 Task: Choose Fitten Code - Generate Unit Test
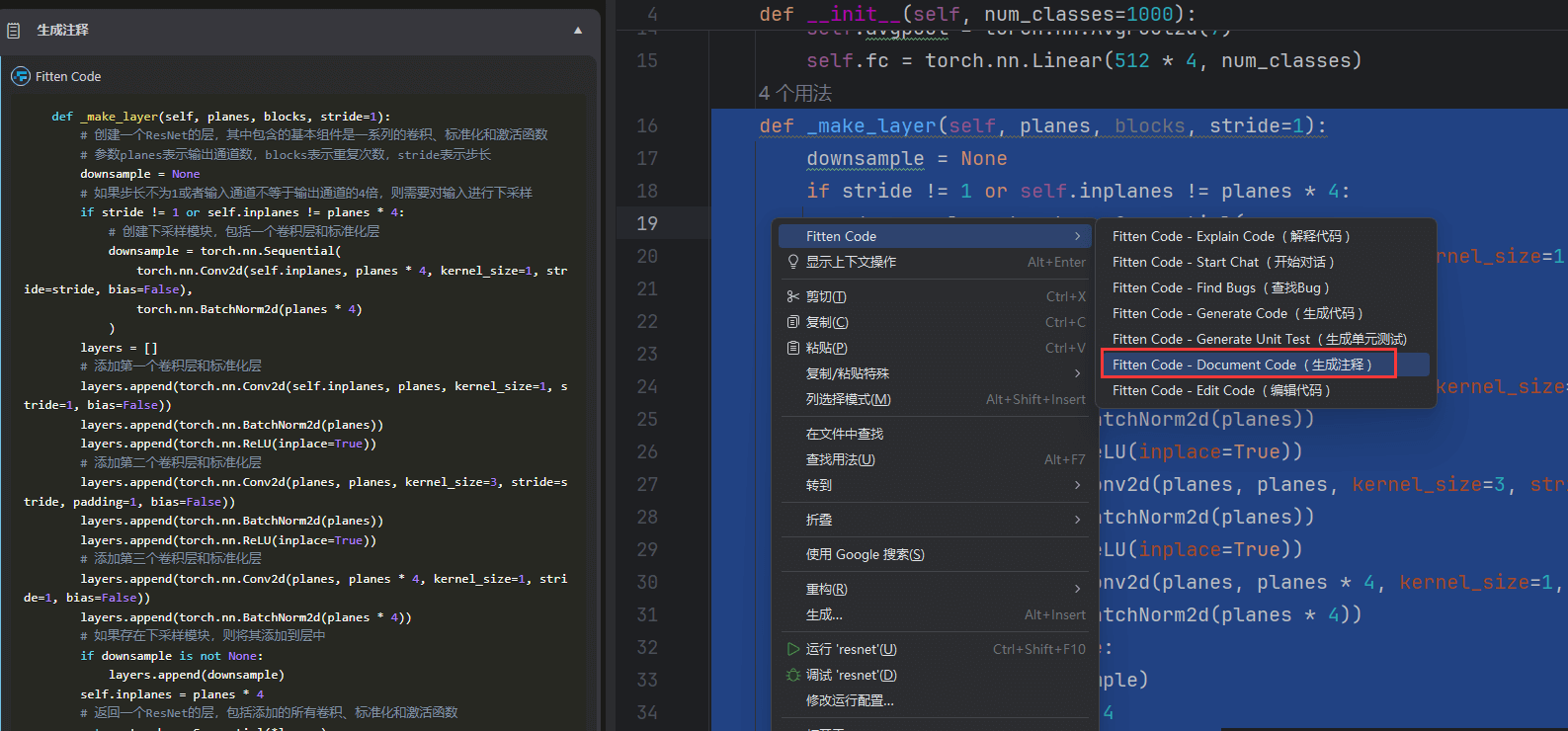(1259, 339)
